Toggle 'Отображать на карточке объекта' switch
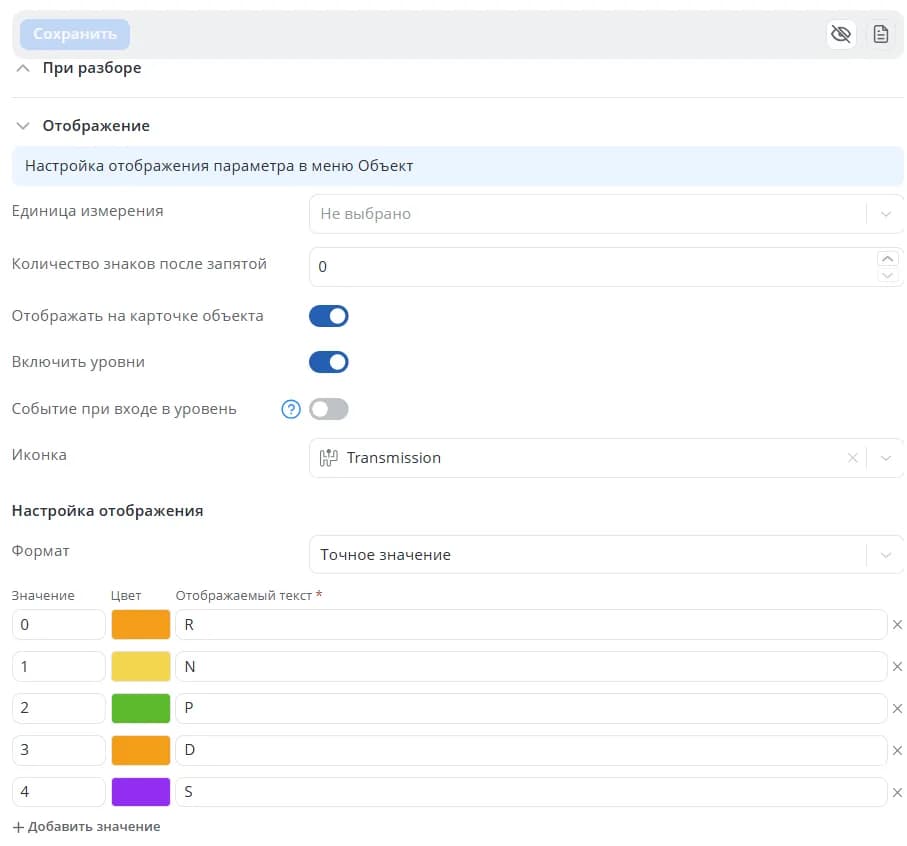907x846 pixels. [329, 316]
